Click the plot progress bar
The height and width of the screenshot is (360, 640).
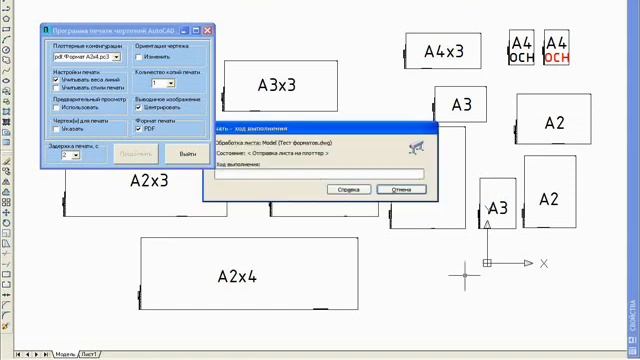tap(320, 174)
